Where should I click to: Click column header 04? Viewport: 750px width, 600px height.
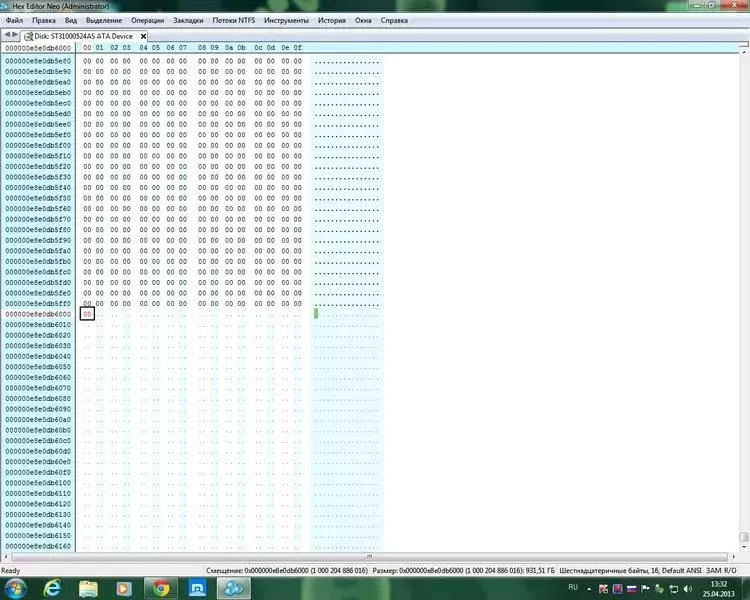tap(143, 48)
